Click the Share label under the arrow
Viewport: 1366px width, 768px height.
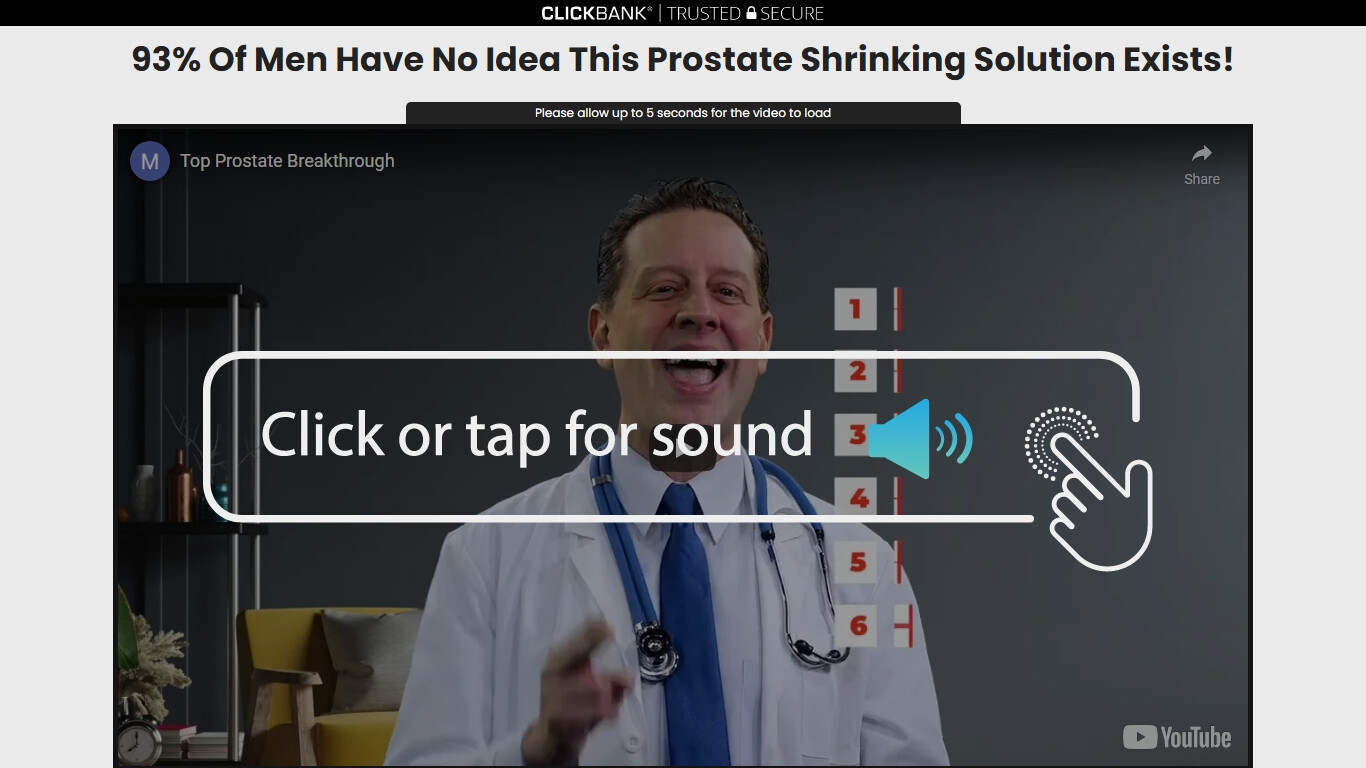[x=1202, y=179]
